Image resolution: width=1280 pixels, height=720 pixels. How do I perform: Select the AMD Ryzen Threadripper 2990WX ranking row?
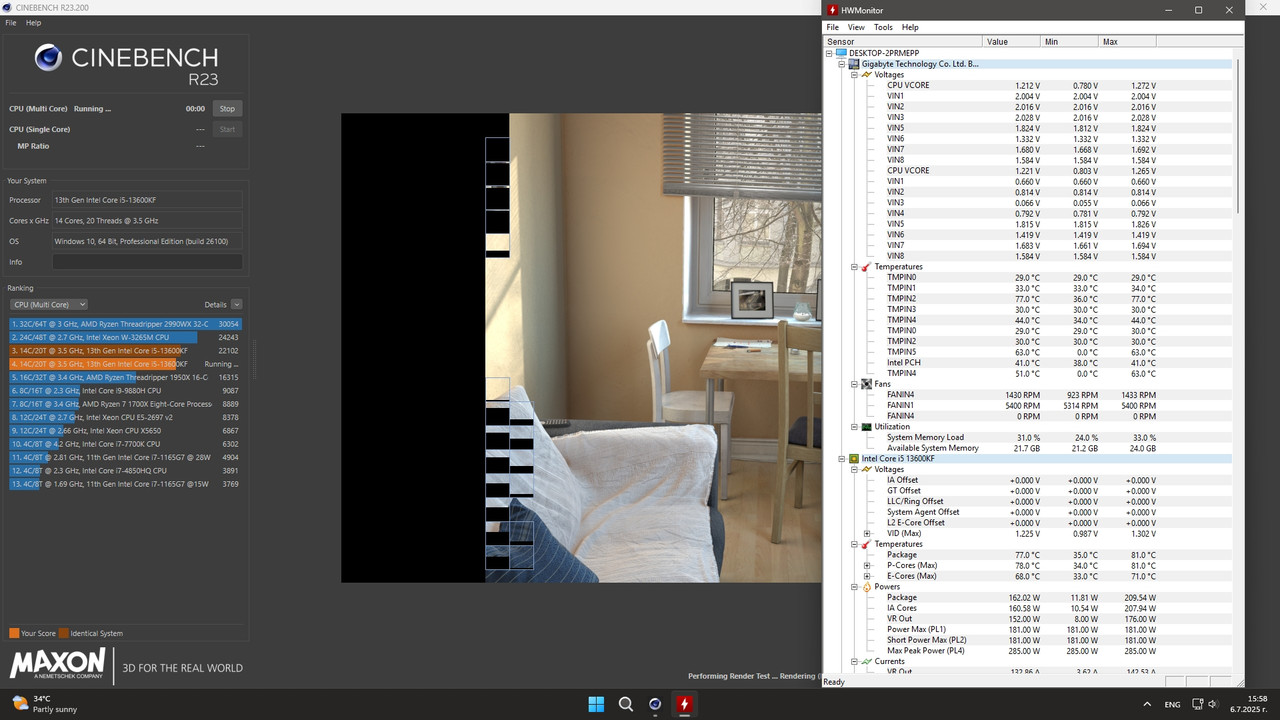click(125, 324)
